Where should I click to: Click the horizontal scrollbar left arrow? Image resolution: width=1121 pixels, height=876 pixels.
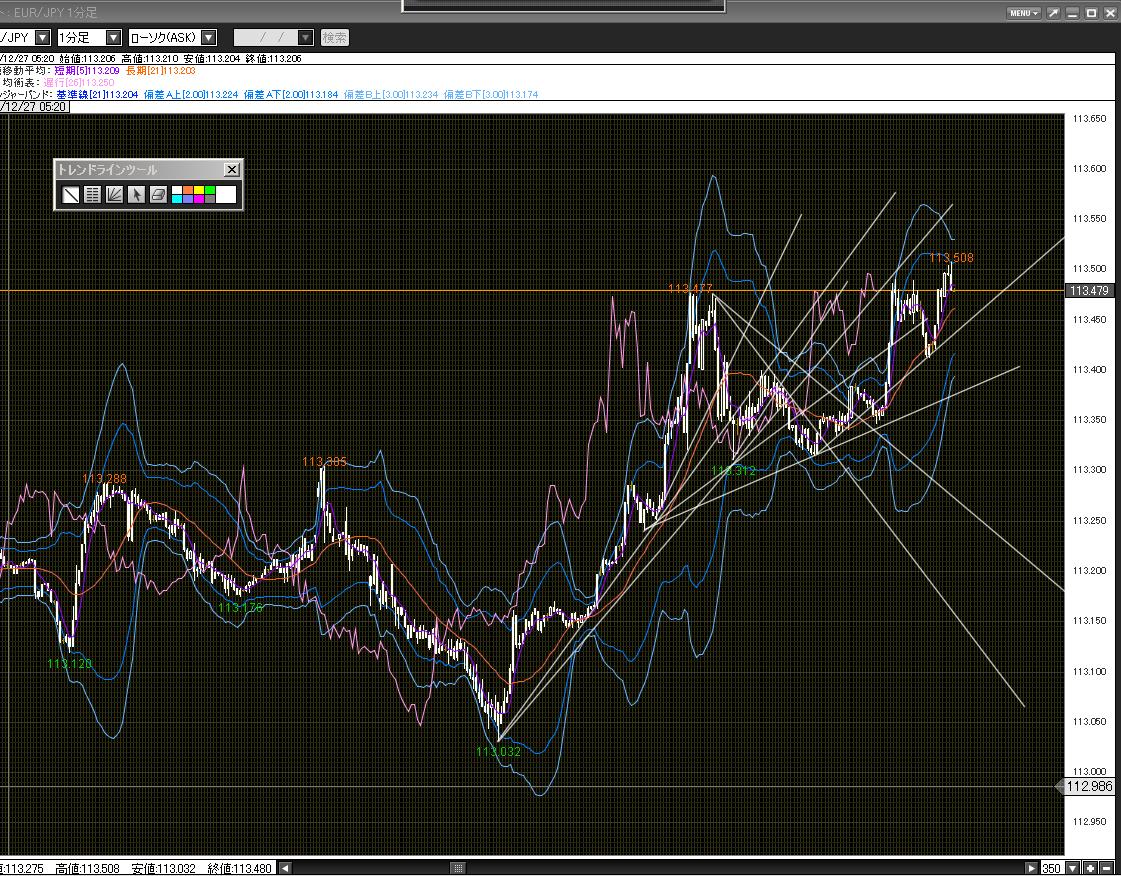(x=285, y=868)
